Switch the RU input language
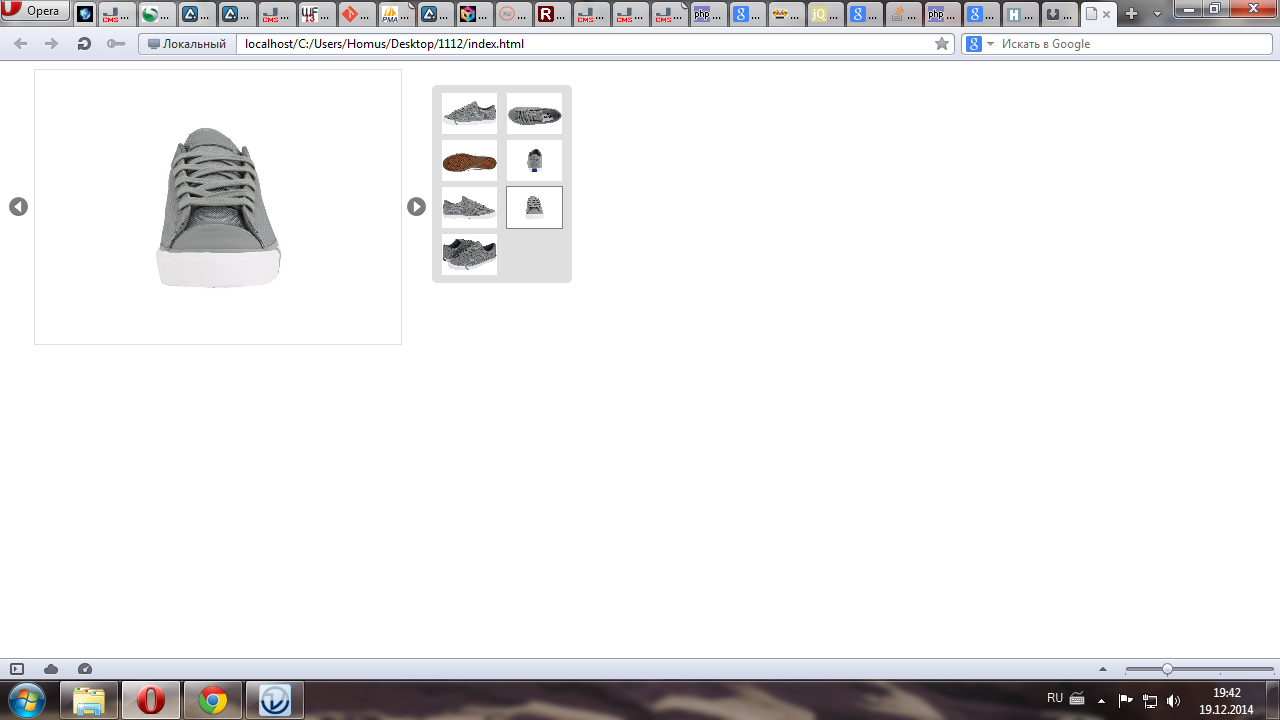The width and height of the screenshot is (1280, 720). (x=1055, y=698)
